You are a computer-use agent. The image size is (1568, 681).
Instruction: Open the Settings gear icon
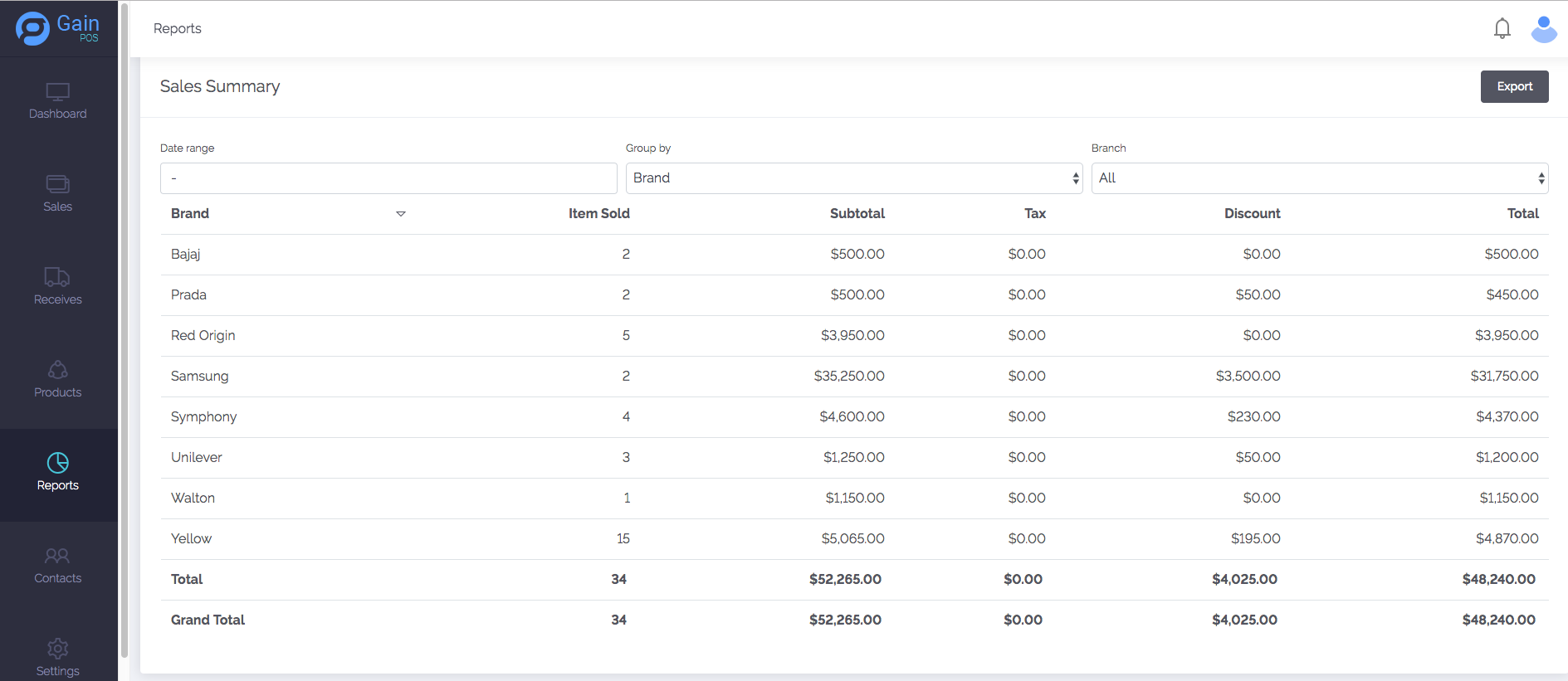point(57,649)
